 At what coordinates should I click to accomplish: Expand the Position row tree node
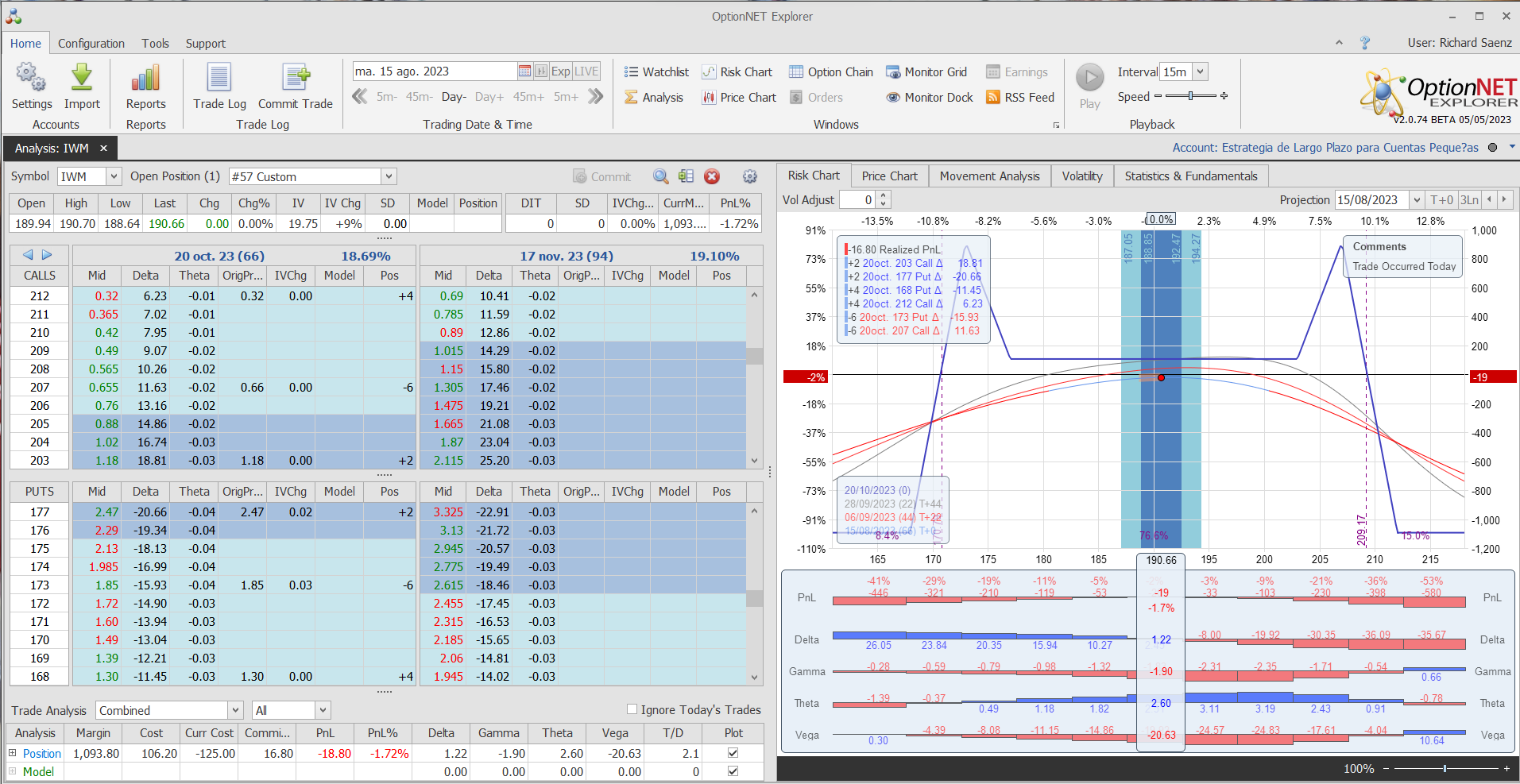(x=12, y=753)
